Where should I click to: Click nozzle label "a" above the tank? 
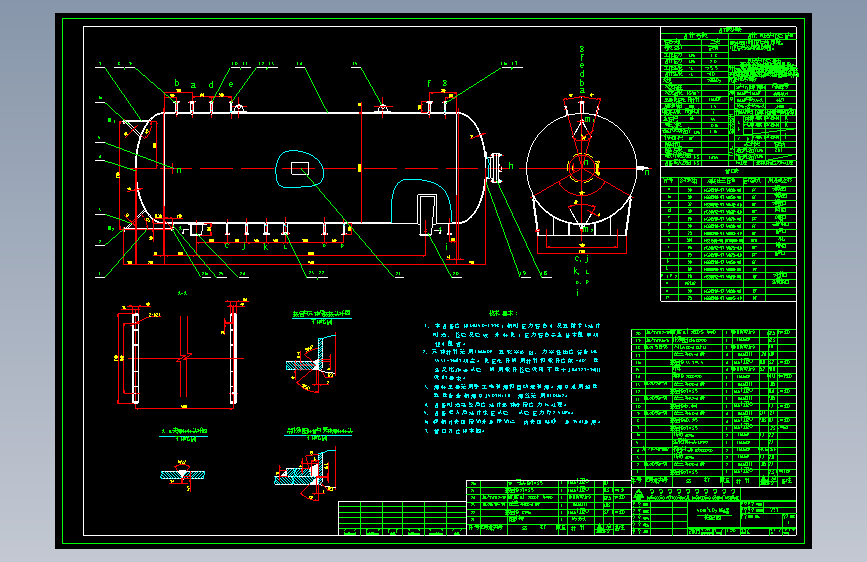(x=193, y=85)
